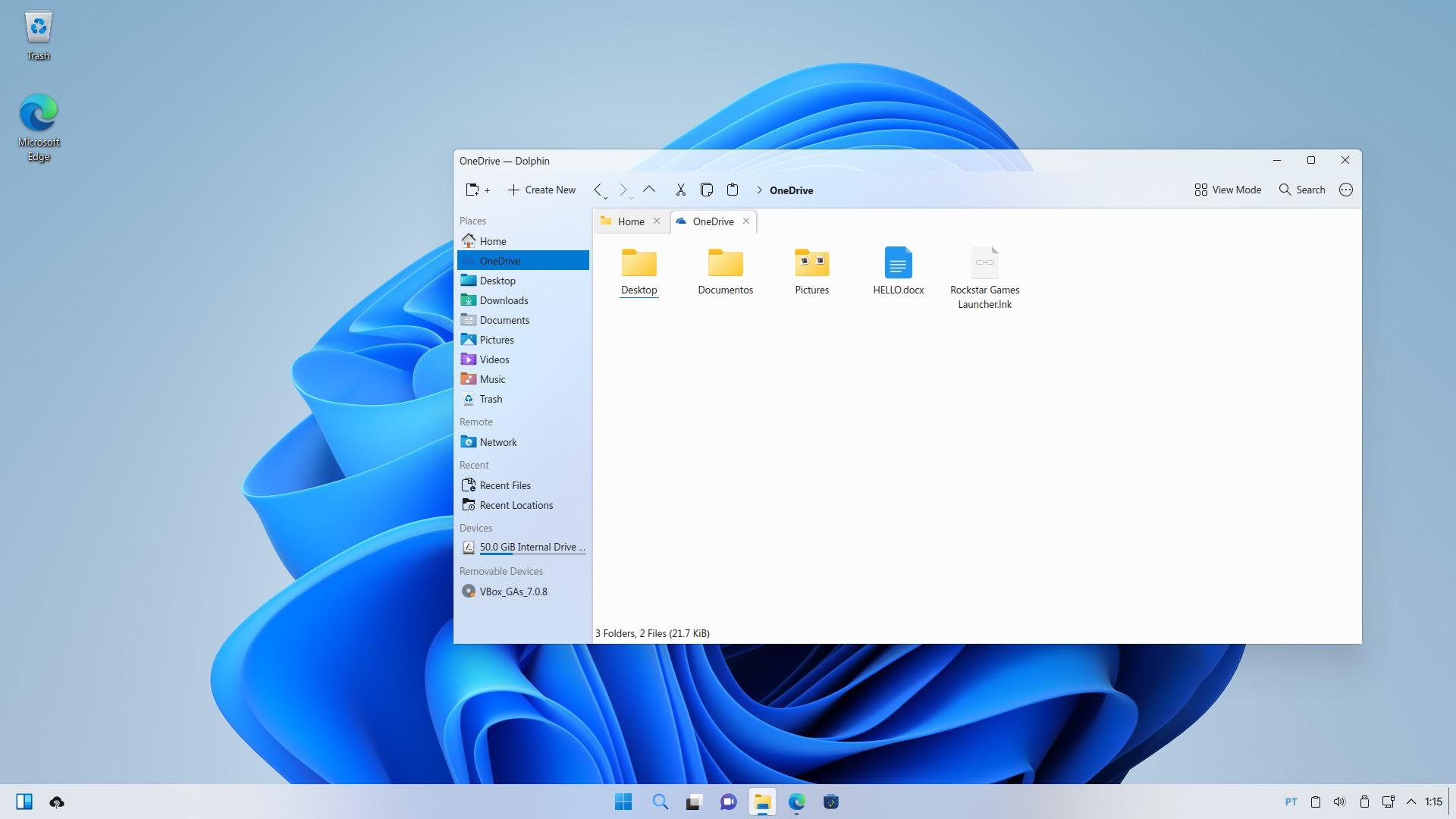1456x819 pixels.
Task: Open the Rockstar Games Launcher.lnk file
Action: click(984, 277)
